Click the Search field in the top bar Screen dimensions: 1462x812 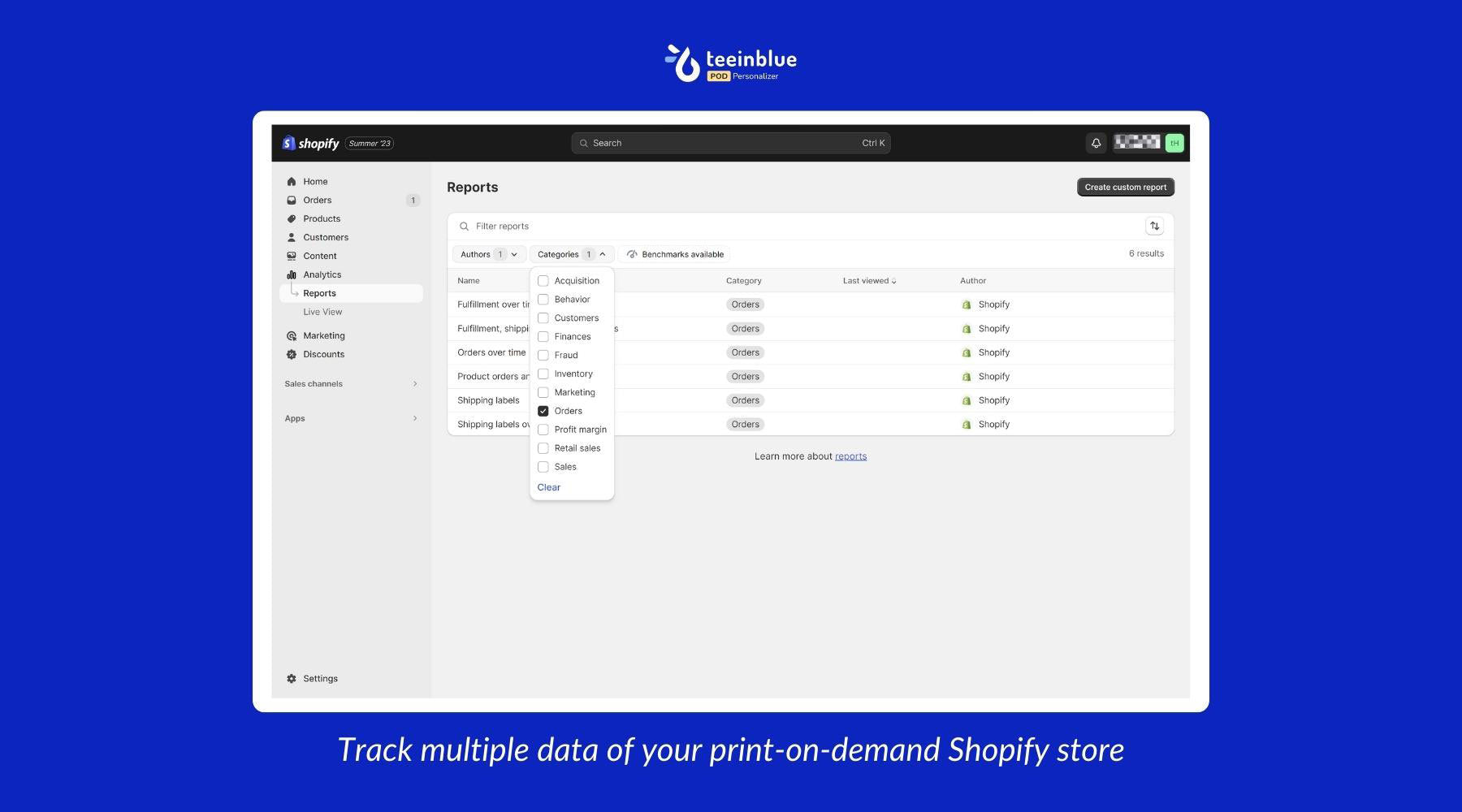731,143
